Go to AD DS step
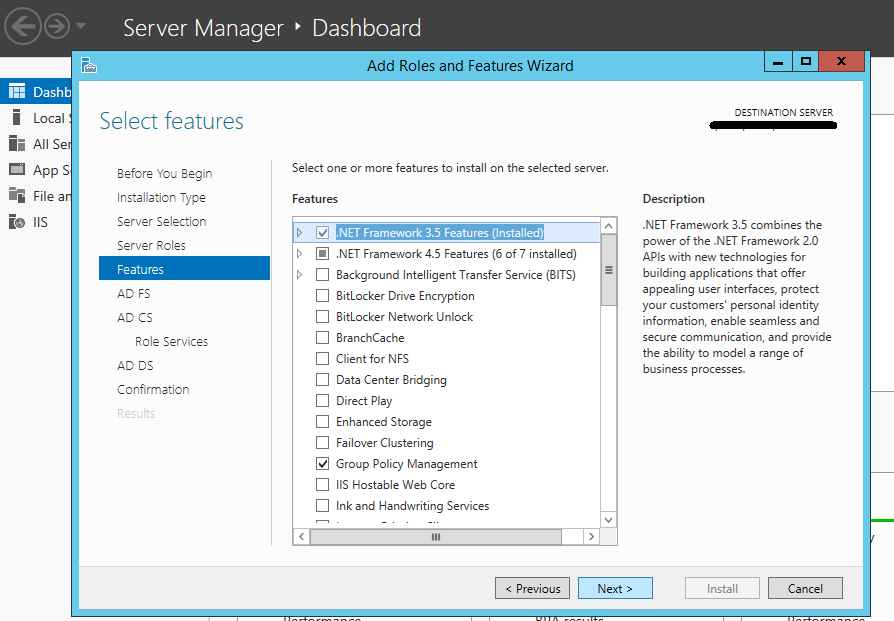Viewport: 894px width, 621px height. [135, 365]
